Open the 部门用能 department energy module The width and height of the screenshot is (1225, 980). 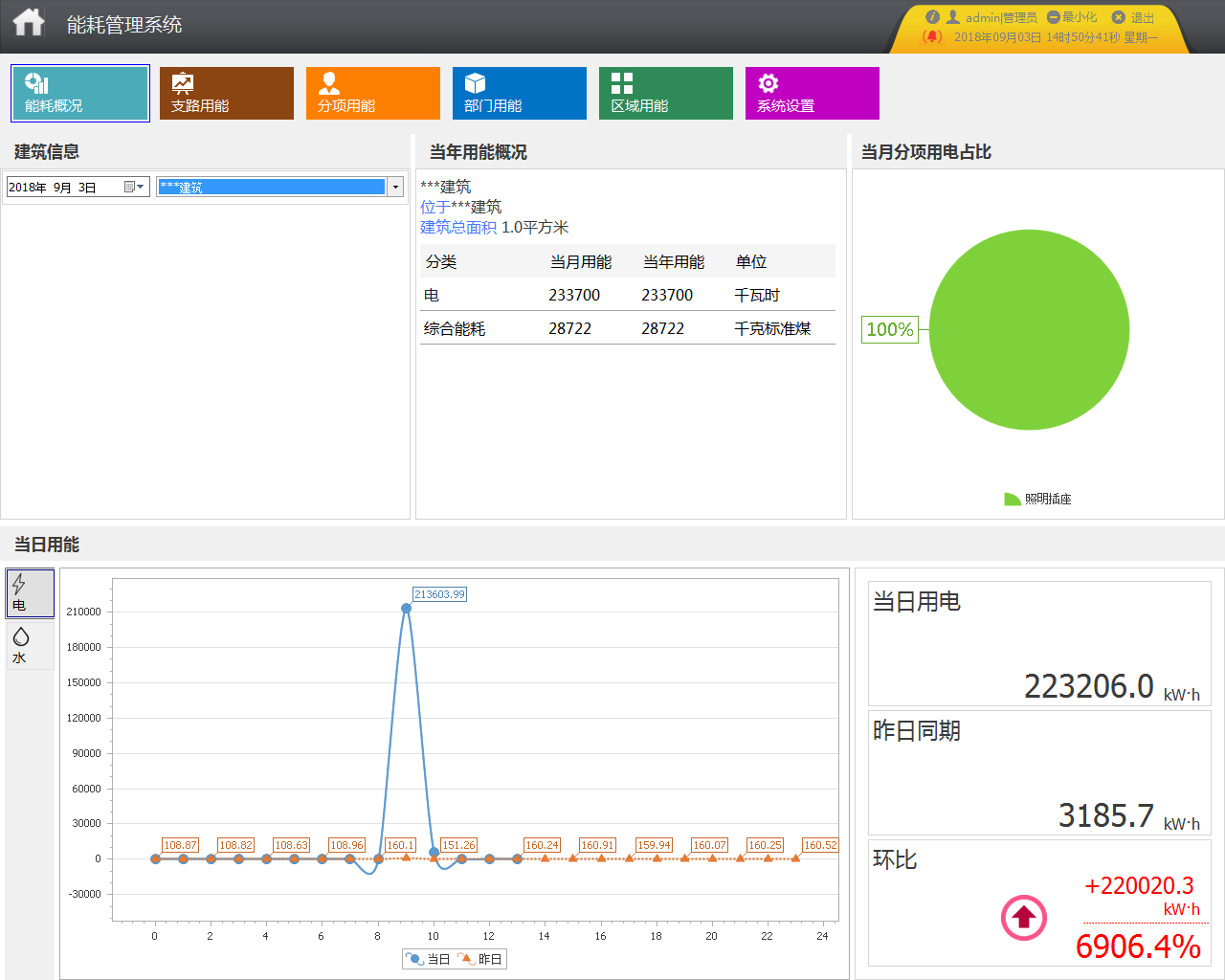[519, 94]
